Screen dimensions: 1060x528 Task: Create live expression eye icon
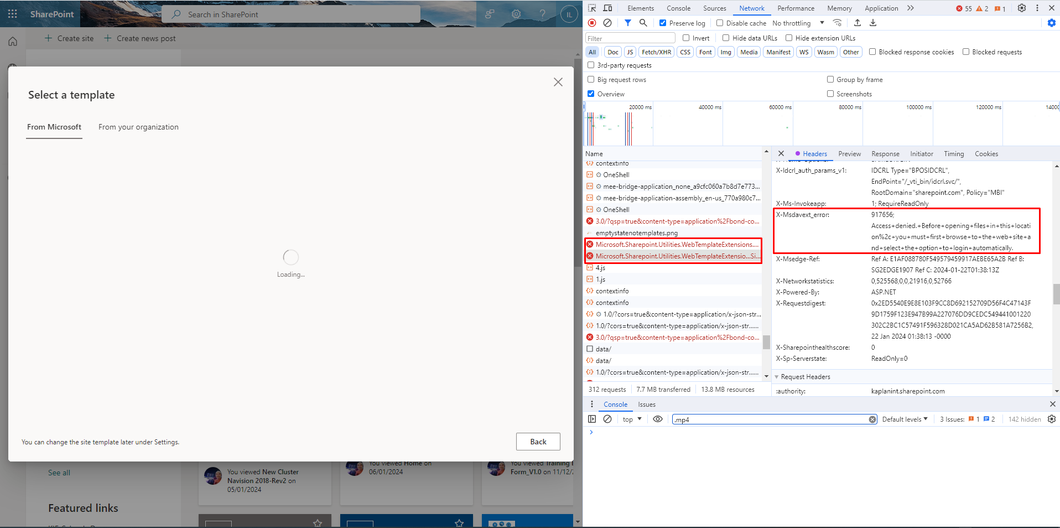point(658,419)
